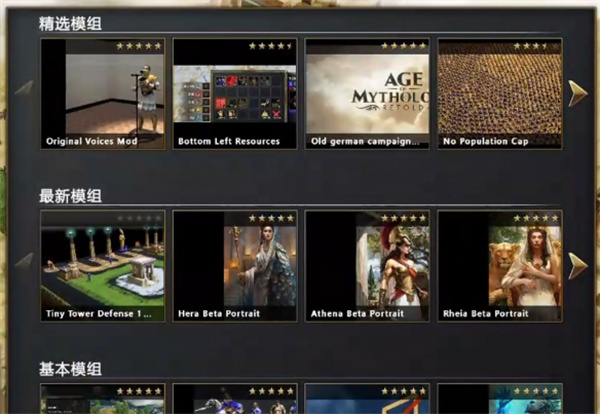Image resolution: width=600 pixels, height=414 pixels.
Task: Click the 精选模组 section heading
Action: pyautogui.click(x=70, y=23)
